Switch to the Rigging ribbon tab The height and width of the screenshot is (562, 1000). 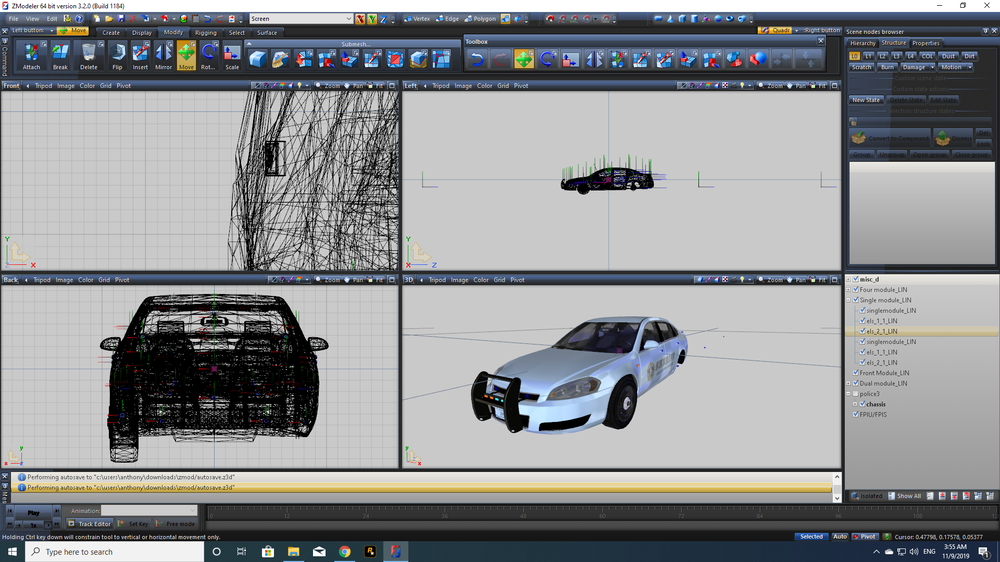pos(206,32)
